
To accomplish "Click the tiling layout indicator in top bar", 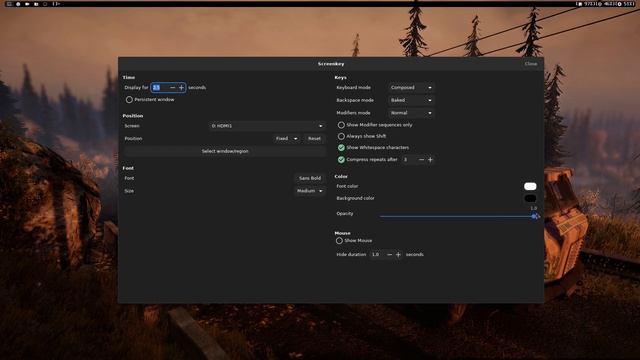I will tap(56, 4).
